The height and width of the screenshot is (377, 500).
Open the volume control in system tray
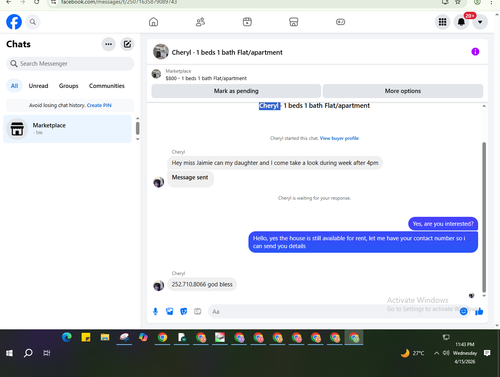point(446,353)
